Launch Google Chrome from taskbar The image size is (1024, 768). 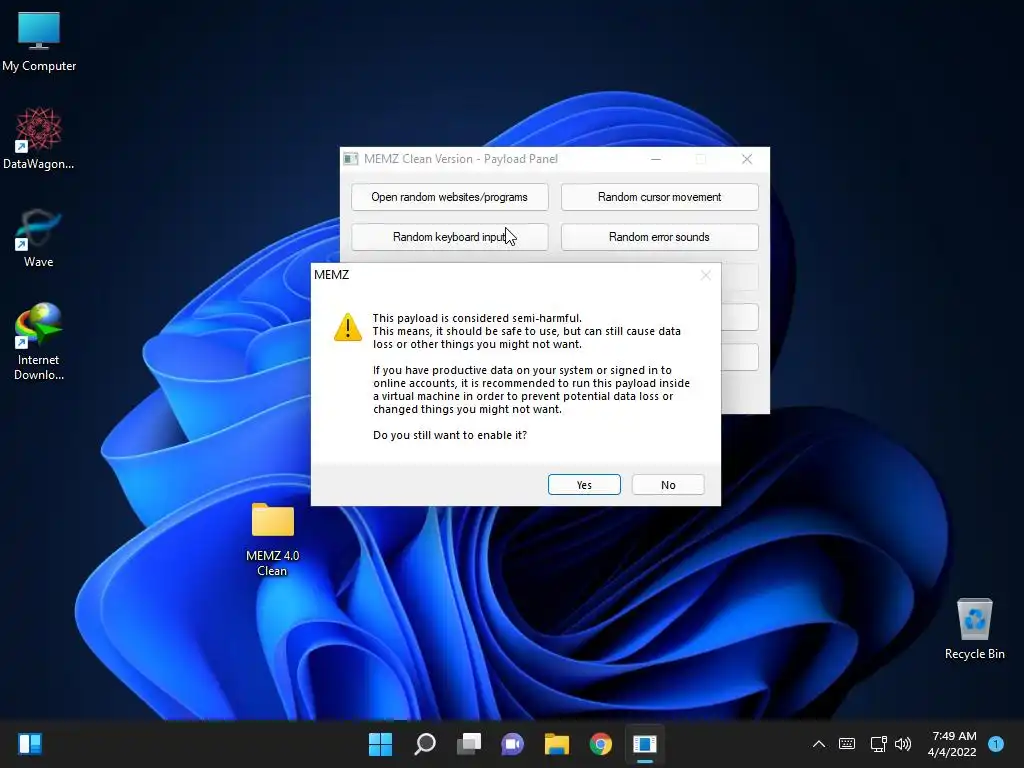600,744
